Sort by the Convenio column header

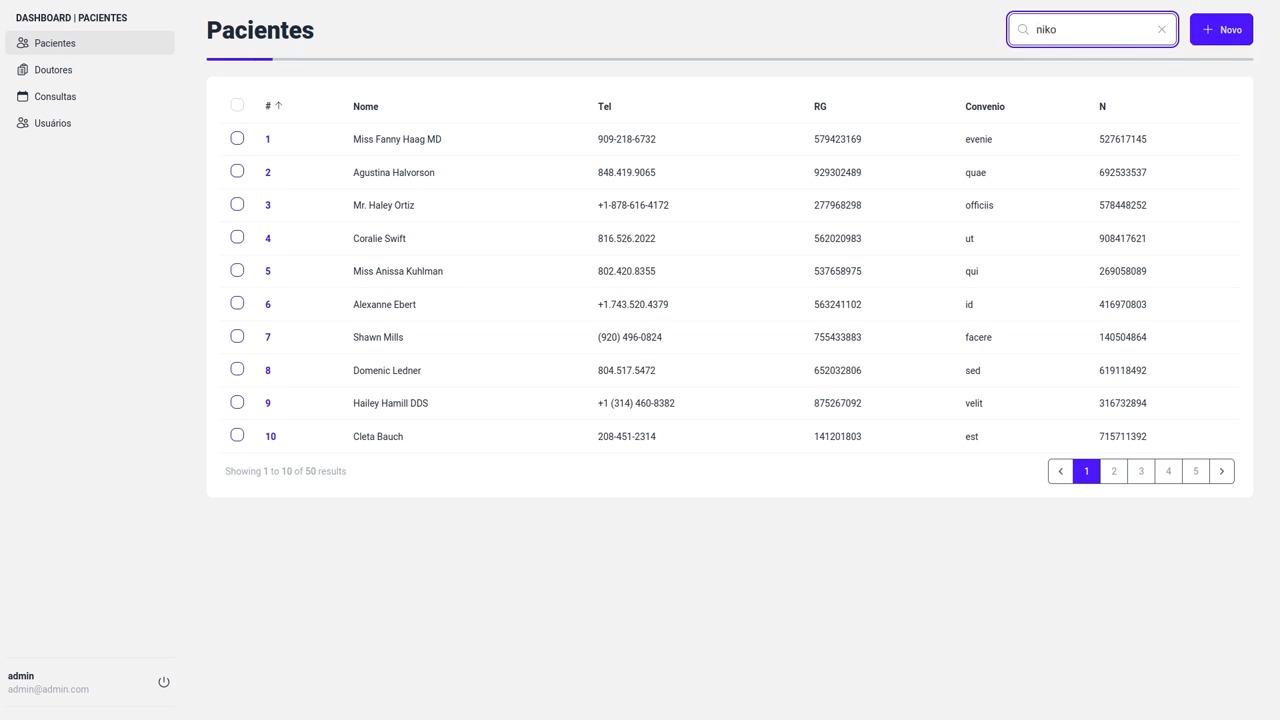click(x=985, y=107)
